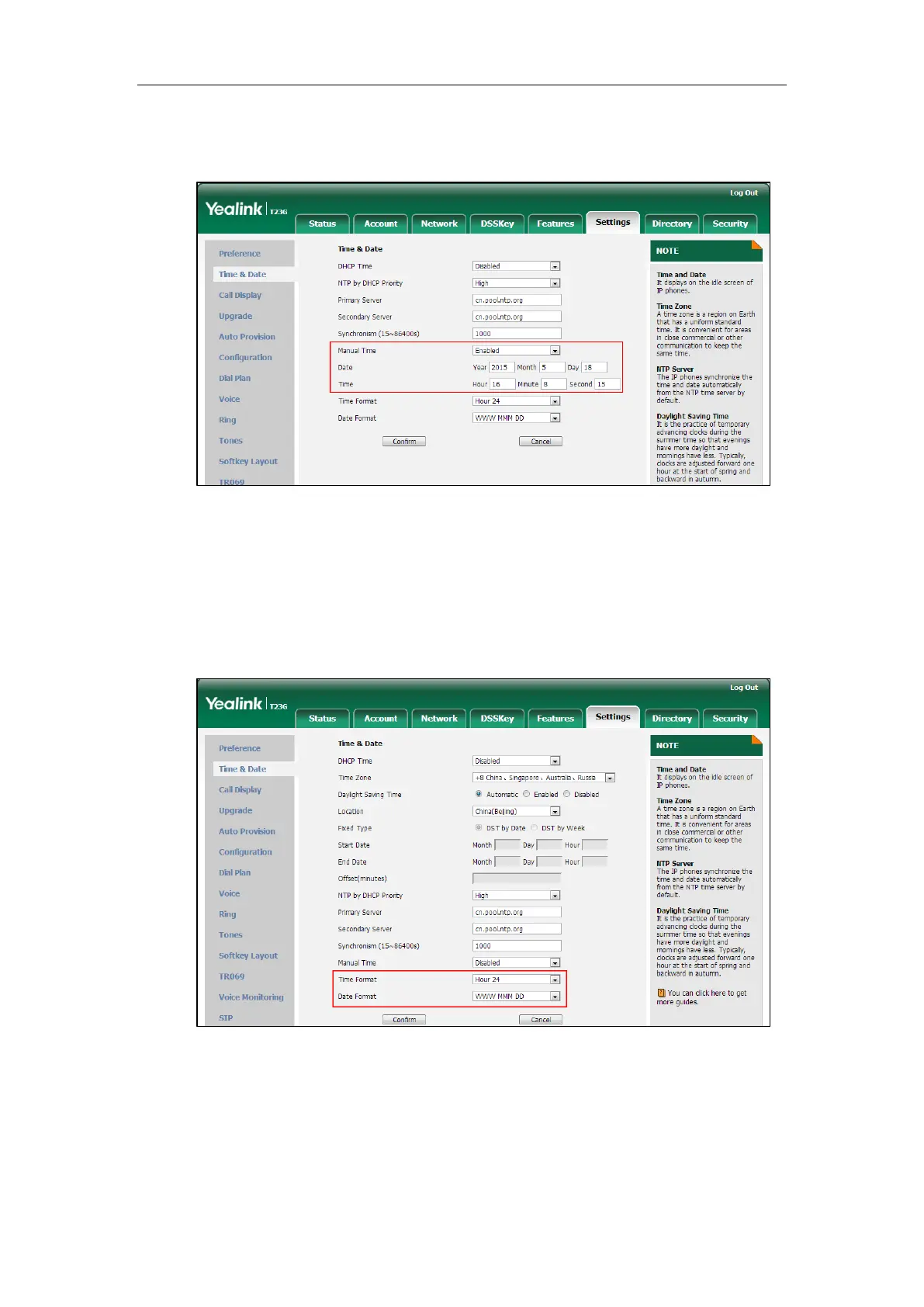The width and height of the screenshot is (924, 1307).
Task: Open Voice in the upper screenshot sidebar
Action: tap(229, 399)
